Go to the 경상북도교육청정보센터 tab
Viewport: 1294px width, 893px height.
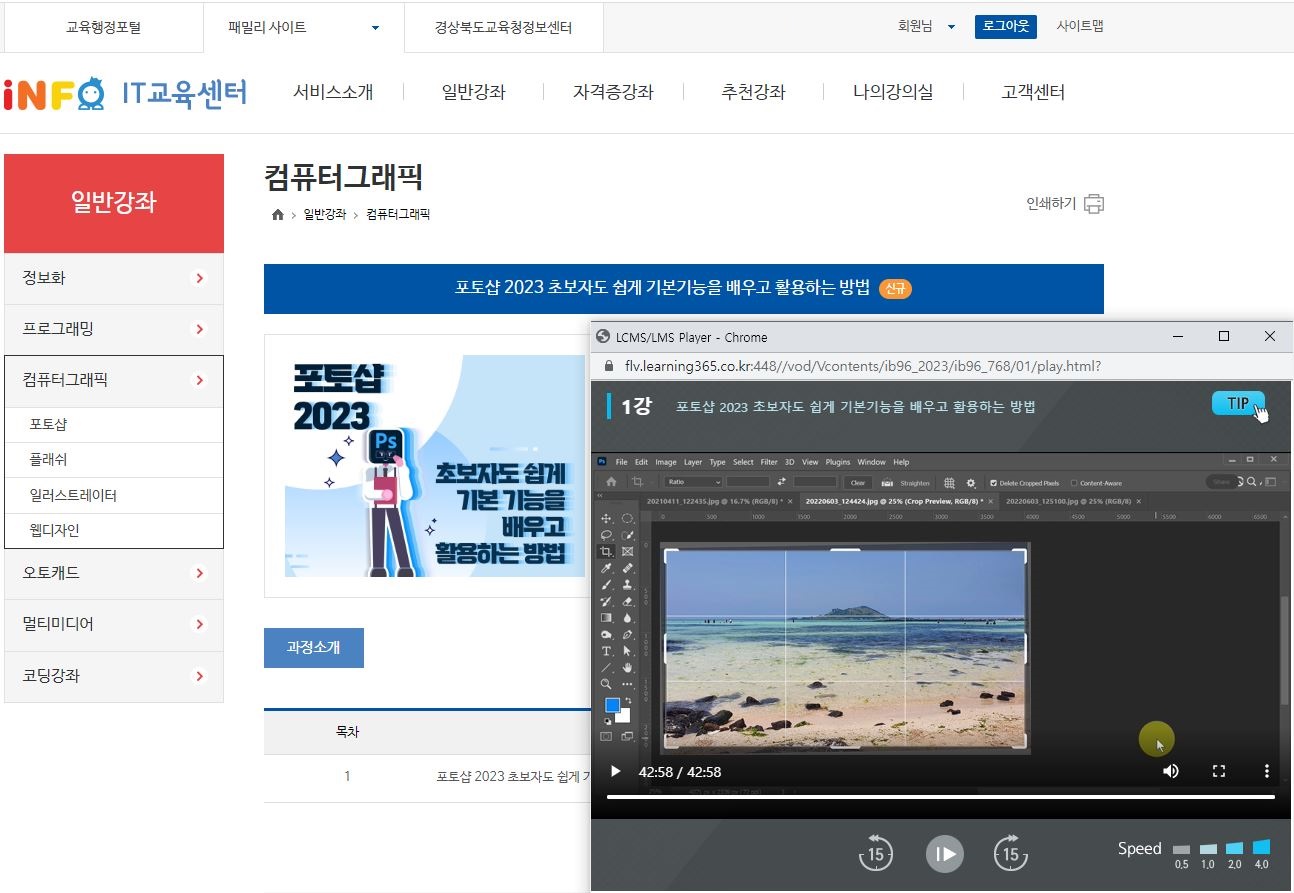[504, 28]
